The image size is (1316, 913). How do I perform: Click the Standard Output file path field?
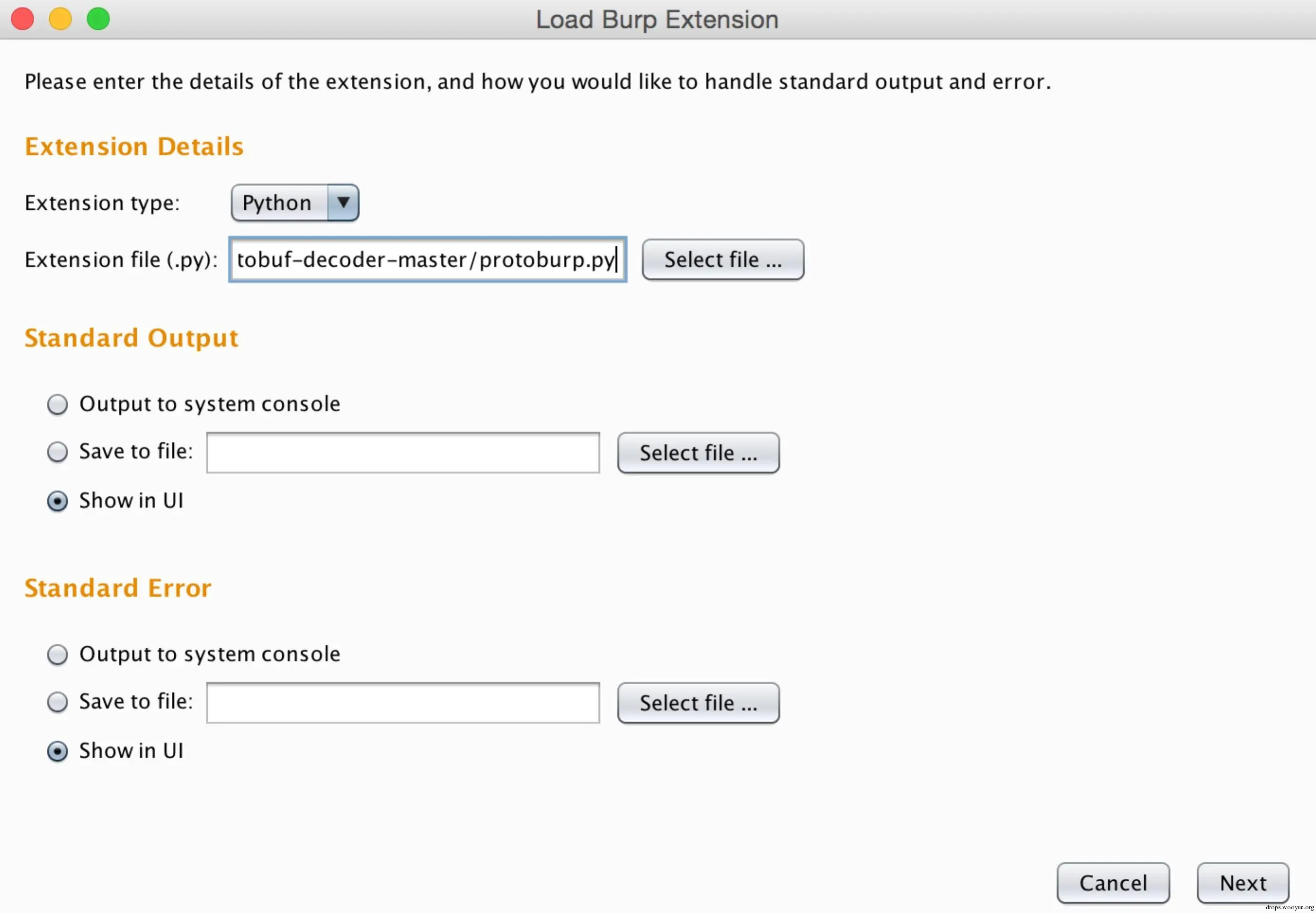click(x=403, y=453)
